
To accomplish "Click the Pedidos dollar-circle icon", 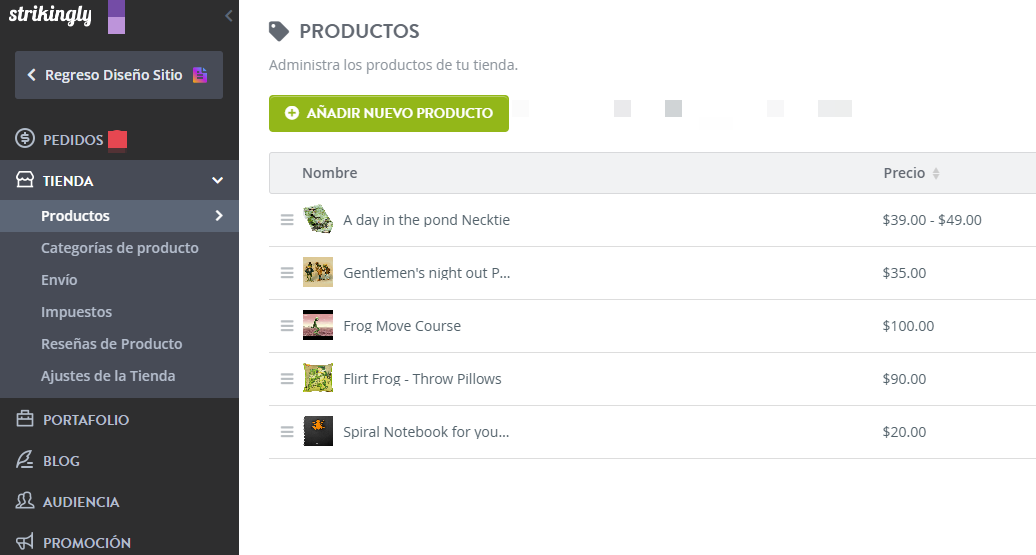I will [x=25, y=139].
